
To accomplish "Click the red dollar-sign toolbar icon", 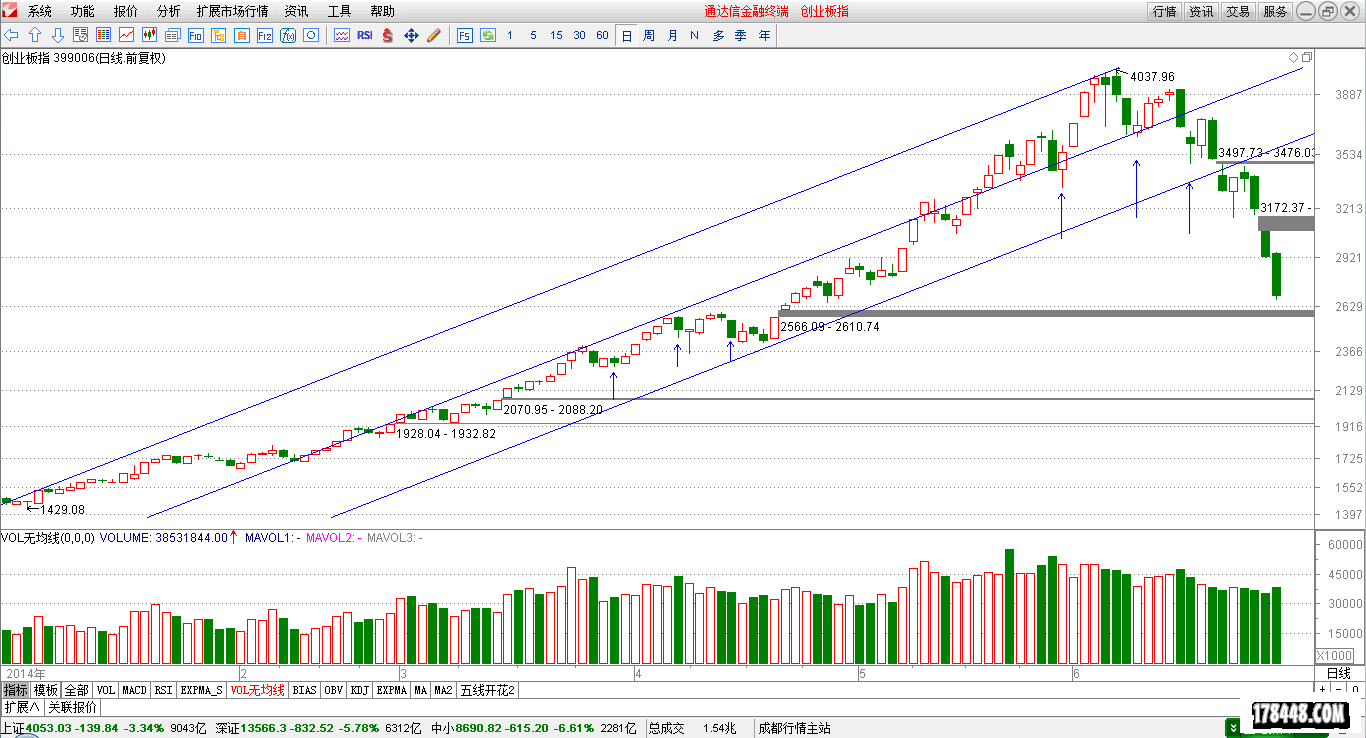I will [x=388, y=35].
